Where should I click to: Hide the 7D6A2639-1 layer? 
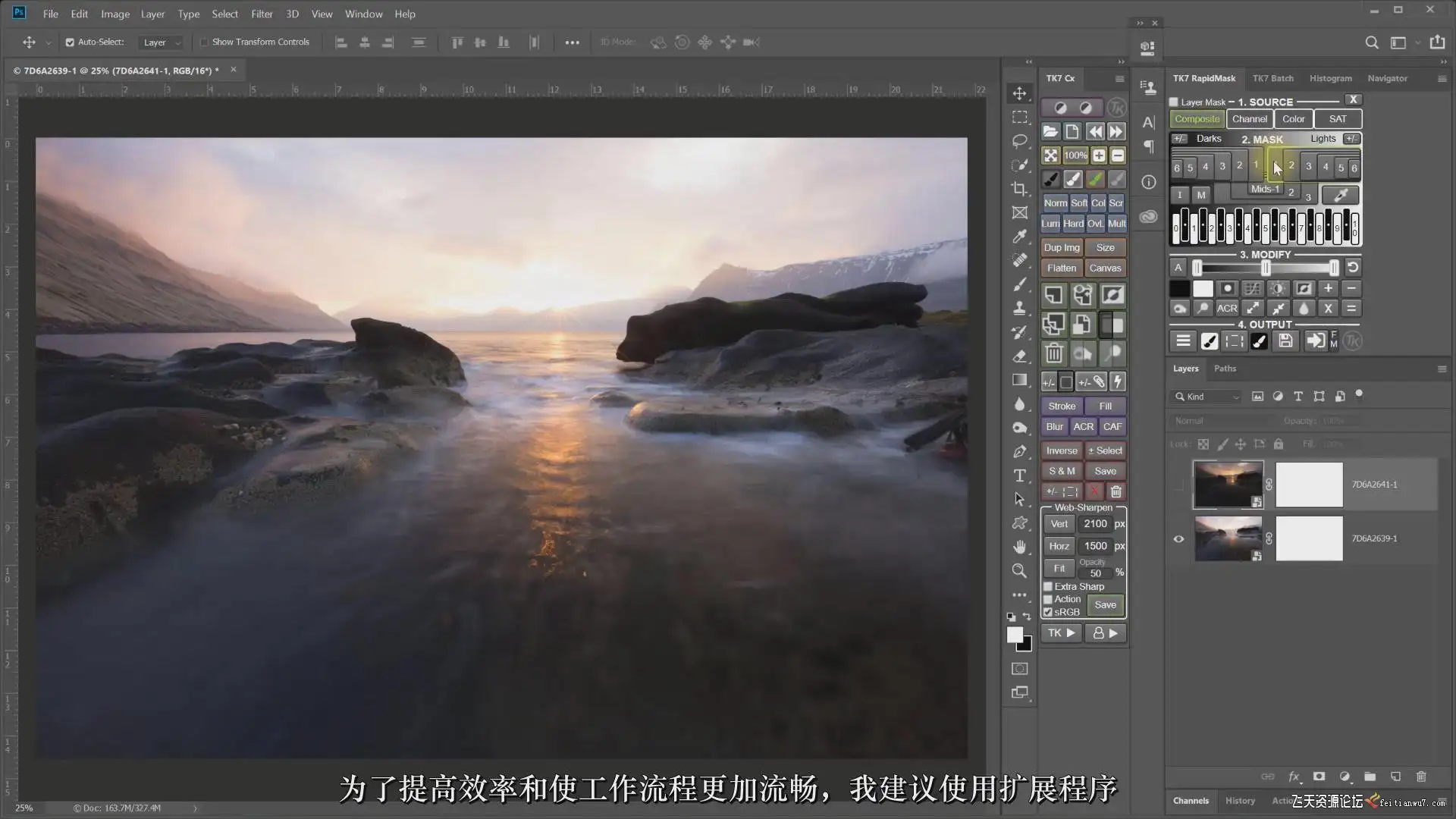click(x=1178, y=539)
